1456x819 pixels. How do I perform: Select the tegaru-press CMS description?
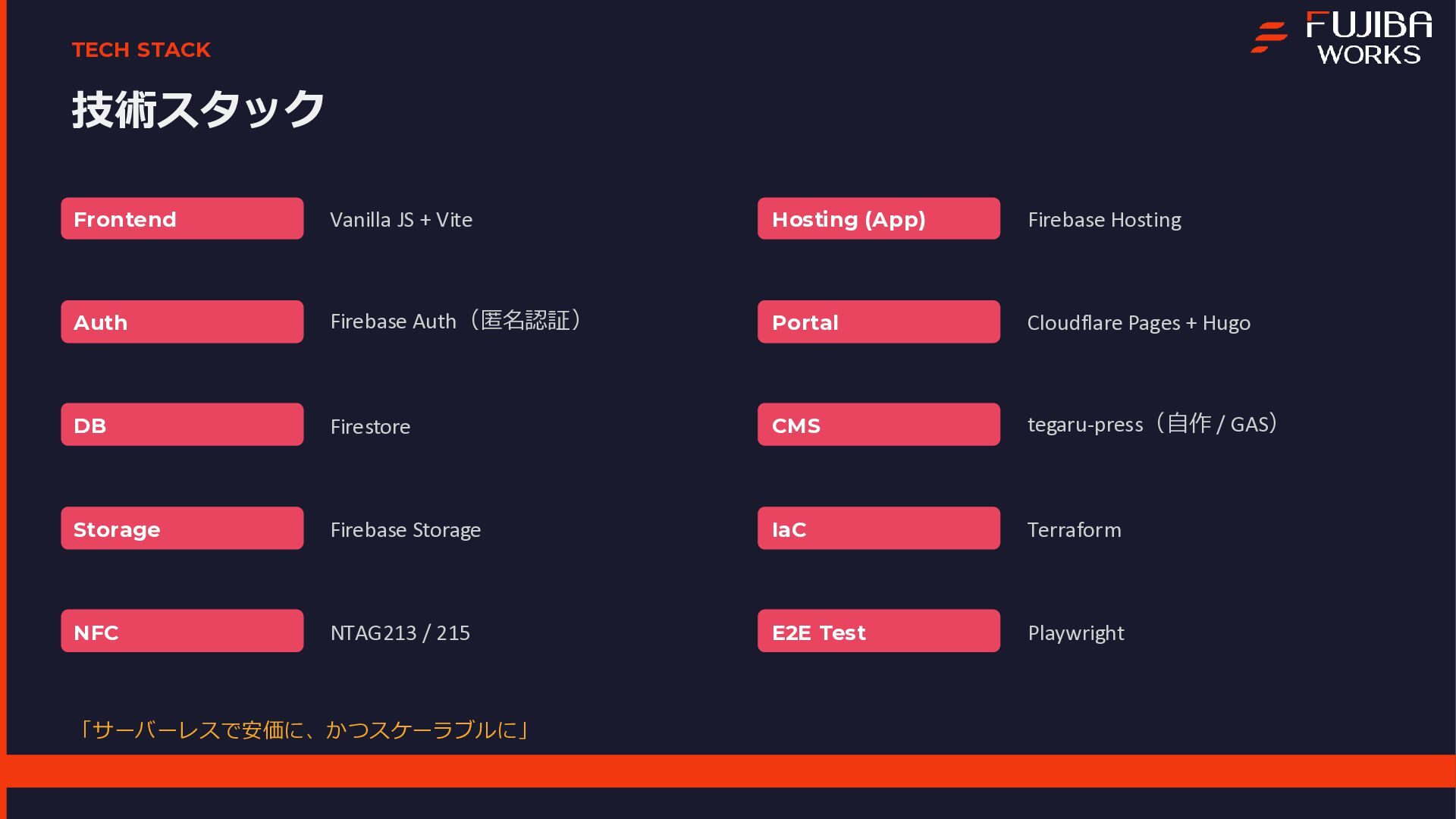click(1153, 425)
